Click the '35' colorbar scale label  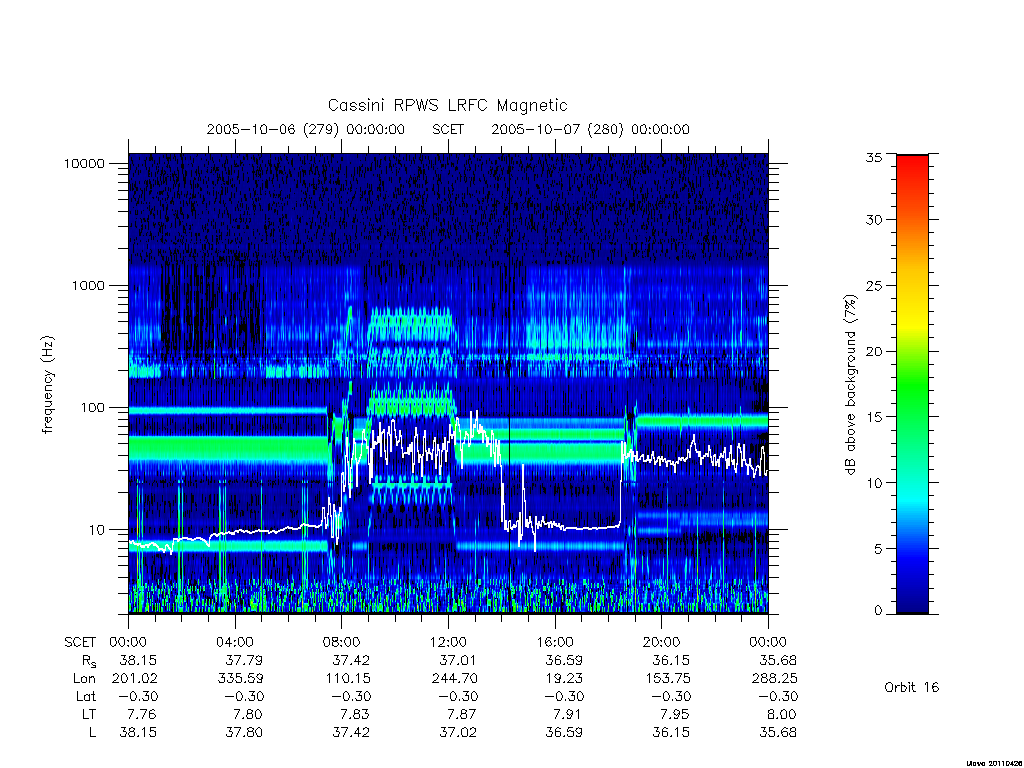pyautogui.click(x=873, y=157)
